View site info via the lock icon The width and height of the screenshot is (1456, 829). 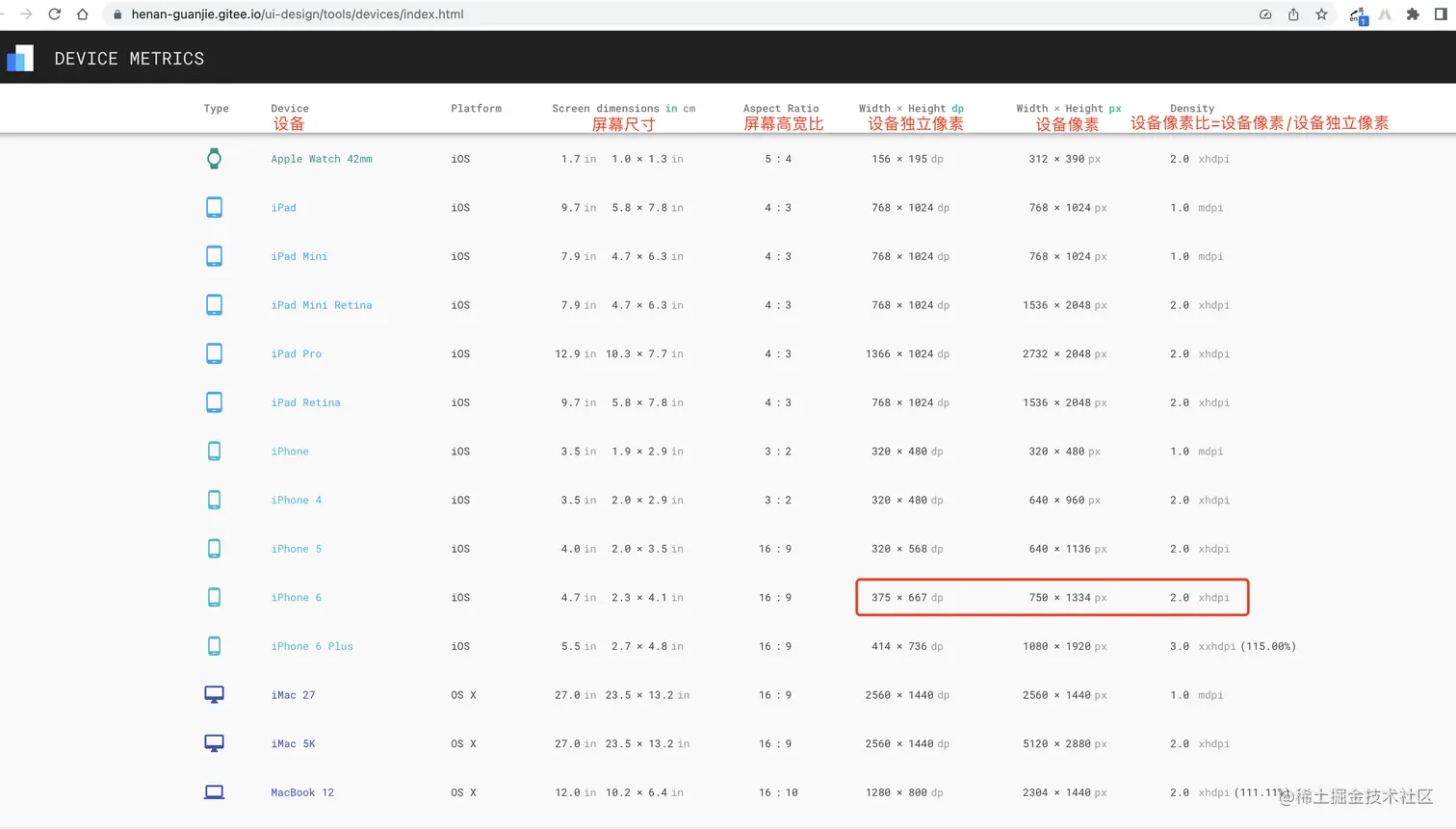coord(117,14)
